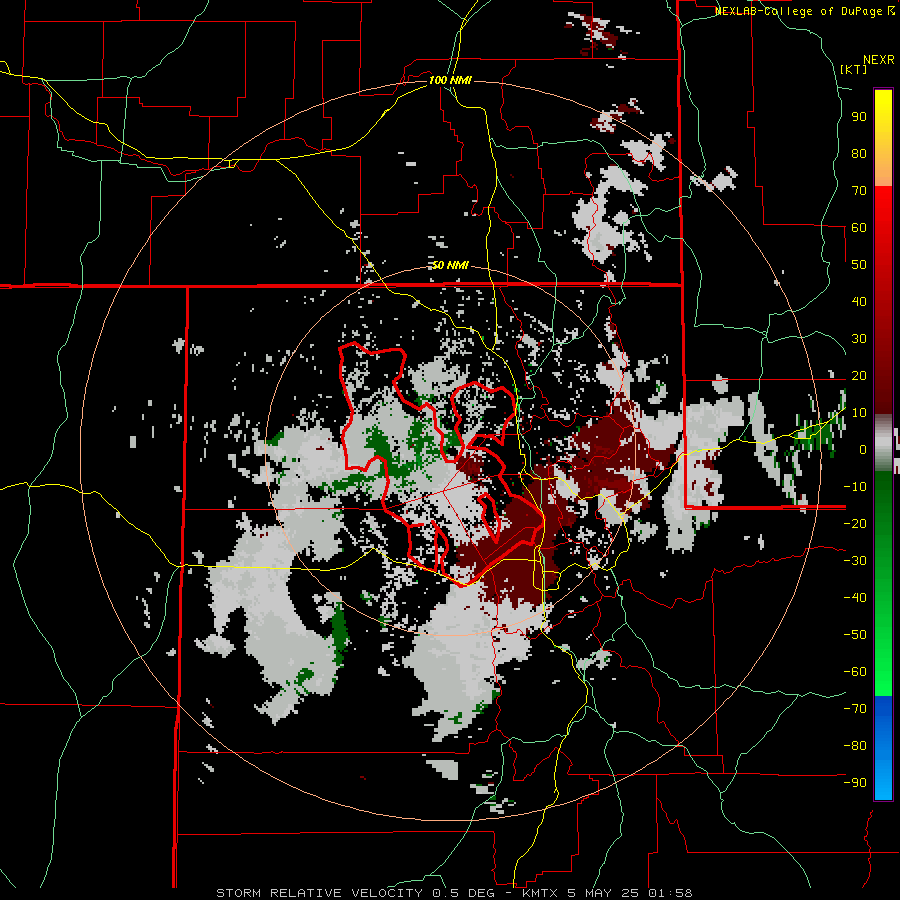Click the '-90' value on the velocity scale
900x900 pixels.
pyautogui.click(x=855, y=783)
